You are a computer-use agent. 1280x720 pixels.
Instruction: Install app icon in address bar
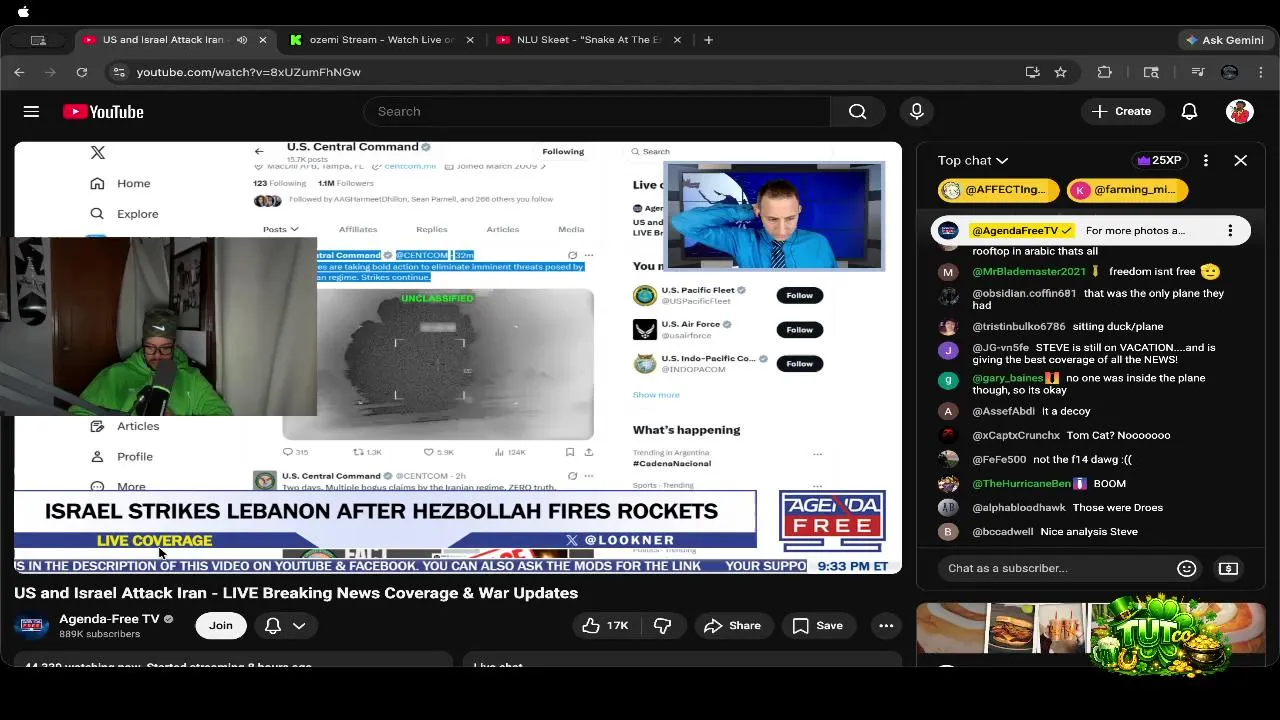[1032, 72]
